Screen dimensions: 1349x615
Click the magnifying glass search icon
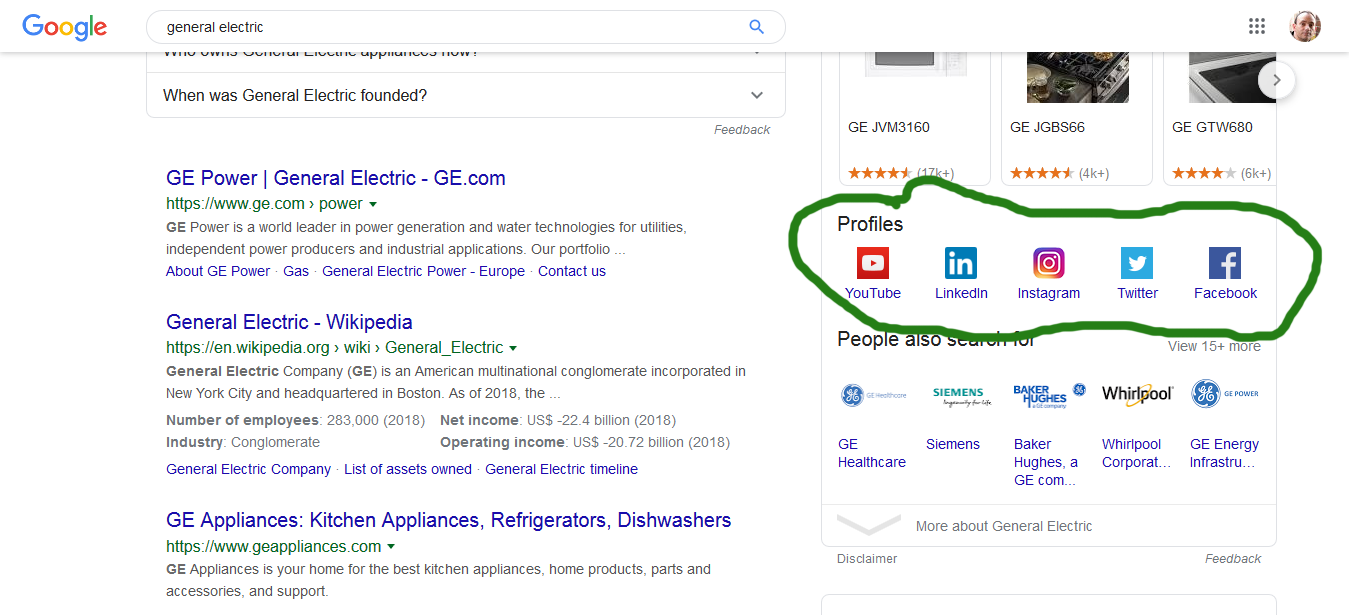click(756, 27)
